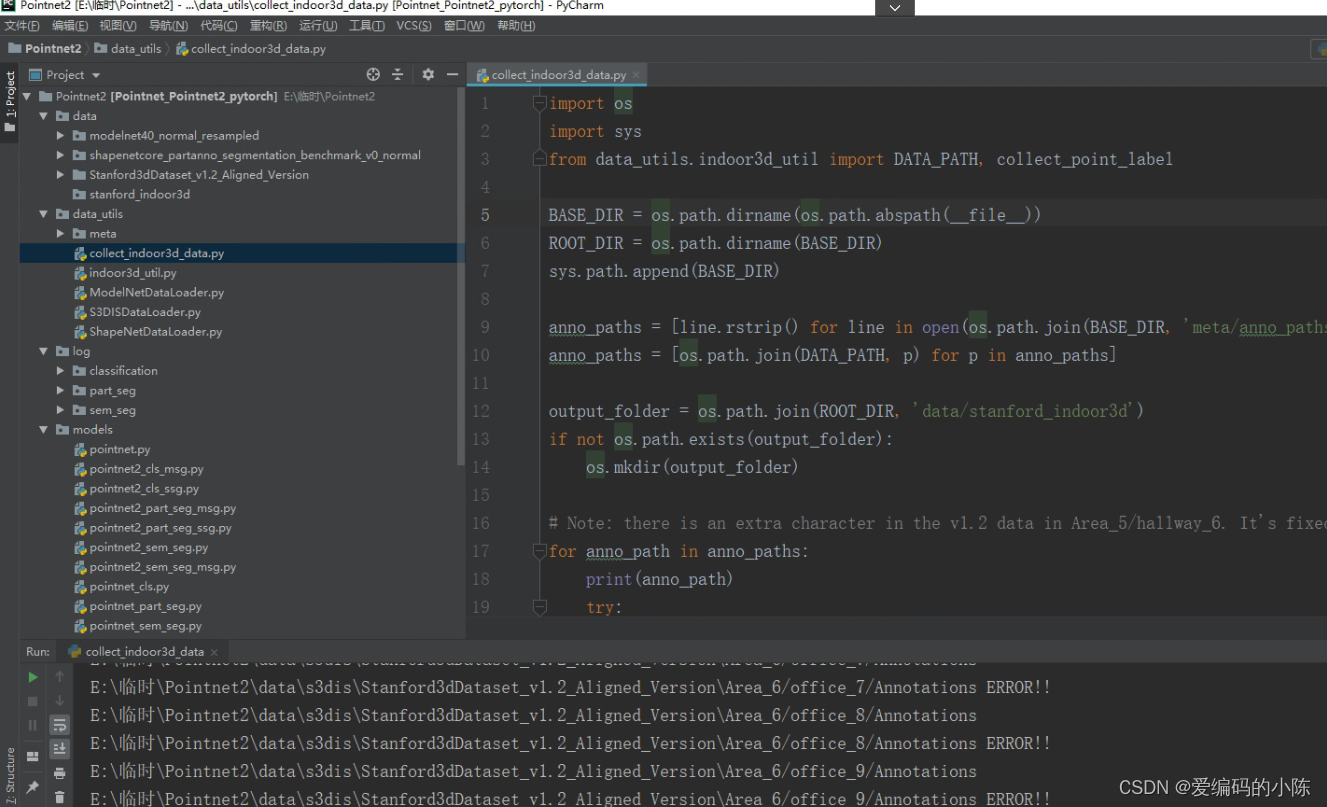Screen dimensions: 1327x807
Task: Collapse the models folder
Action: click(44, 430)
